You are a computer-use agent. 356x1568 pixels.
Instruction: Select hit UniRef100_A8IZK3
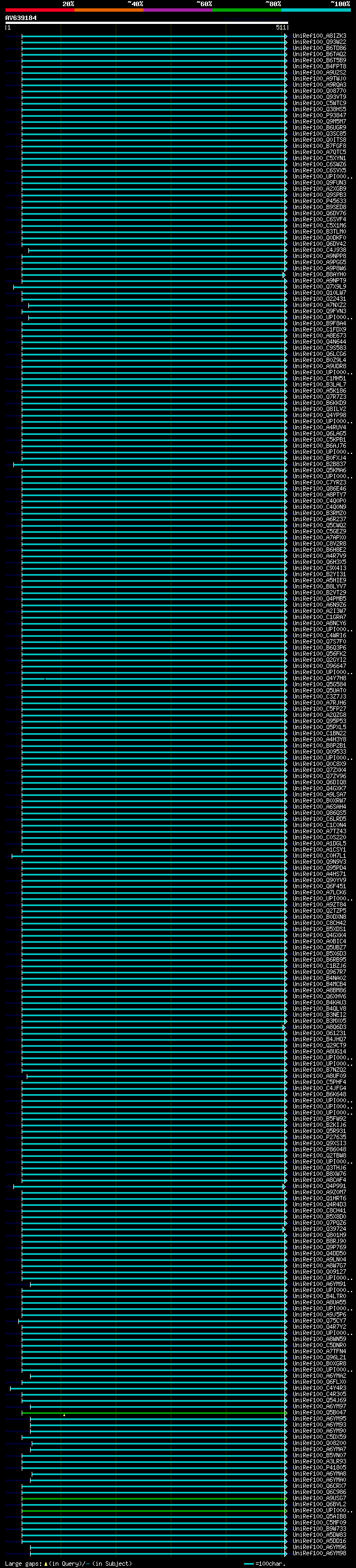point(319,36)
